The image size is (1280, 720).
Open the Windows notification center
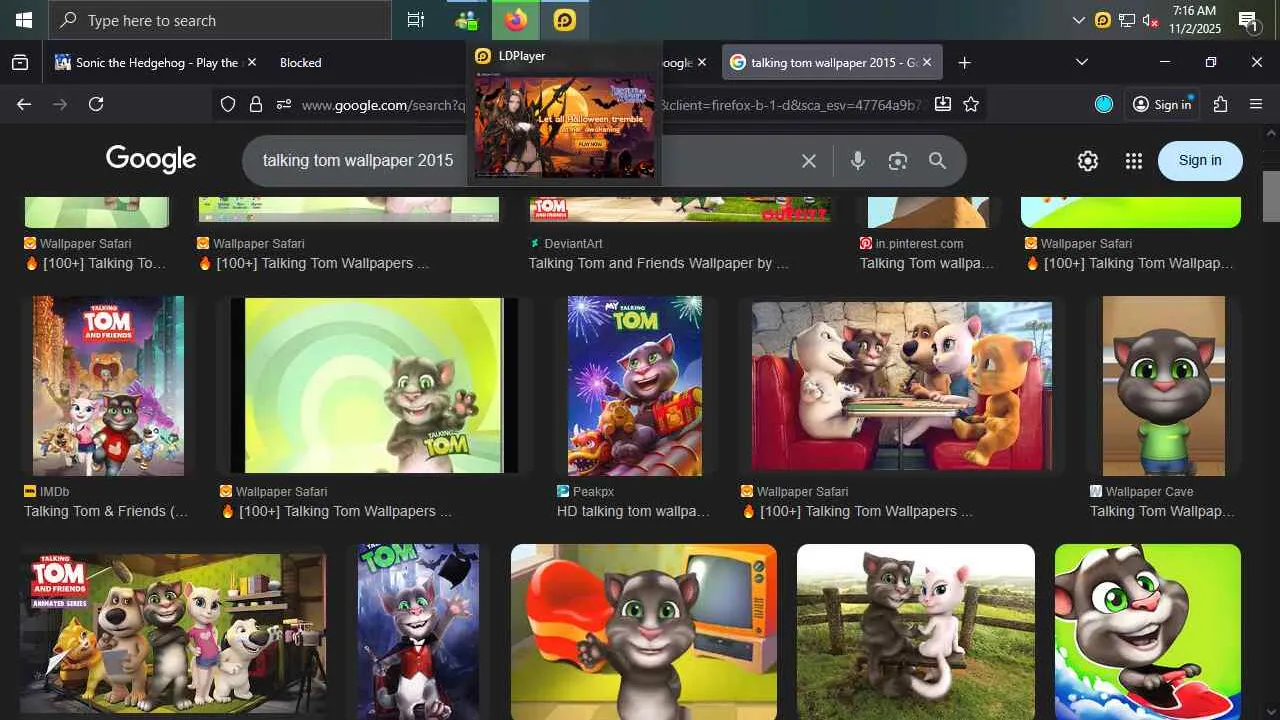[x=1248, y=20]
